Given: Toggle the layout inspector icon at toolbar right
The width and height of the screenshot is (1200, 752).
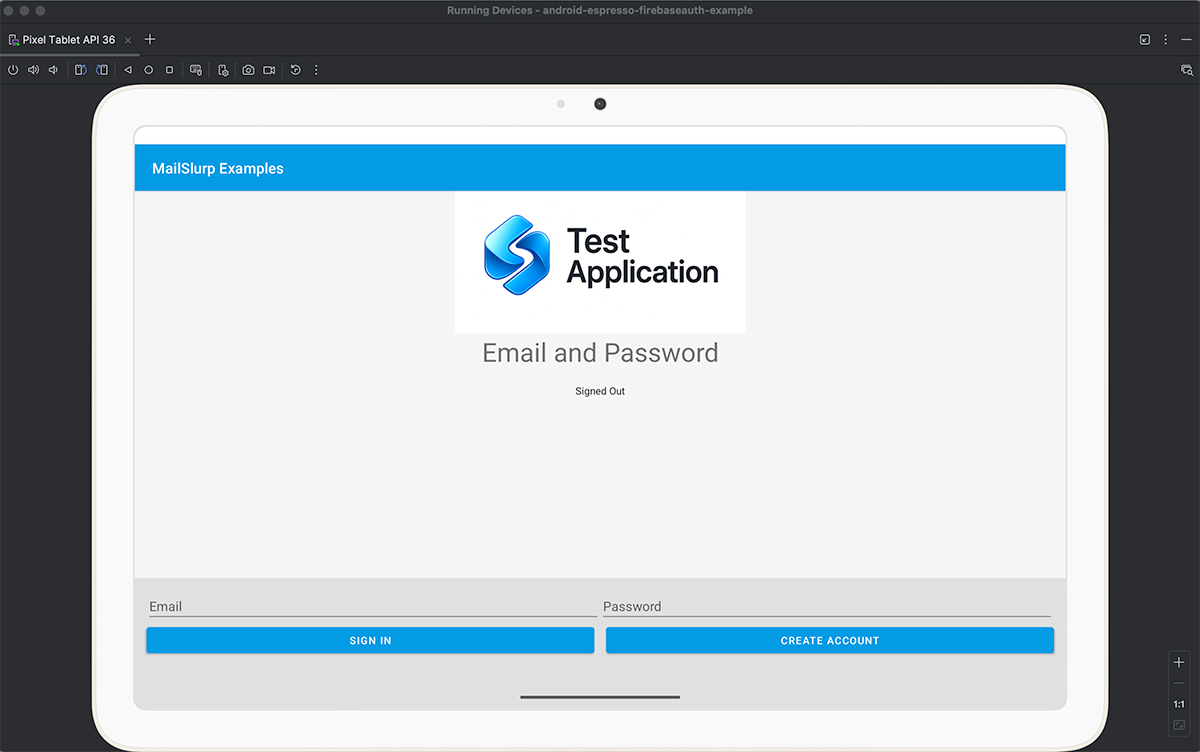Looking at the screenshot, I should click(x=1187, y=70).
